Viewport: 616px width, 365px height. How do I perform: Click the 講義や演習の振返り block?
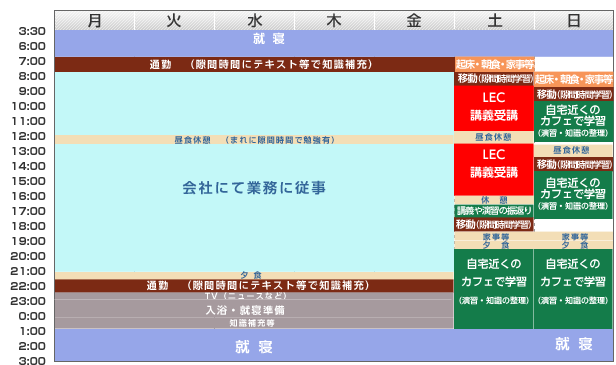click(494, 211)
